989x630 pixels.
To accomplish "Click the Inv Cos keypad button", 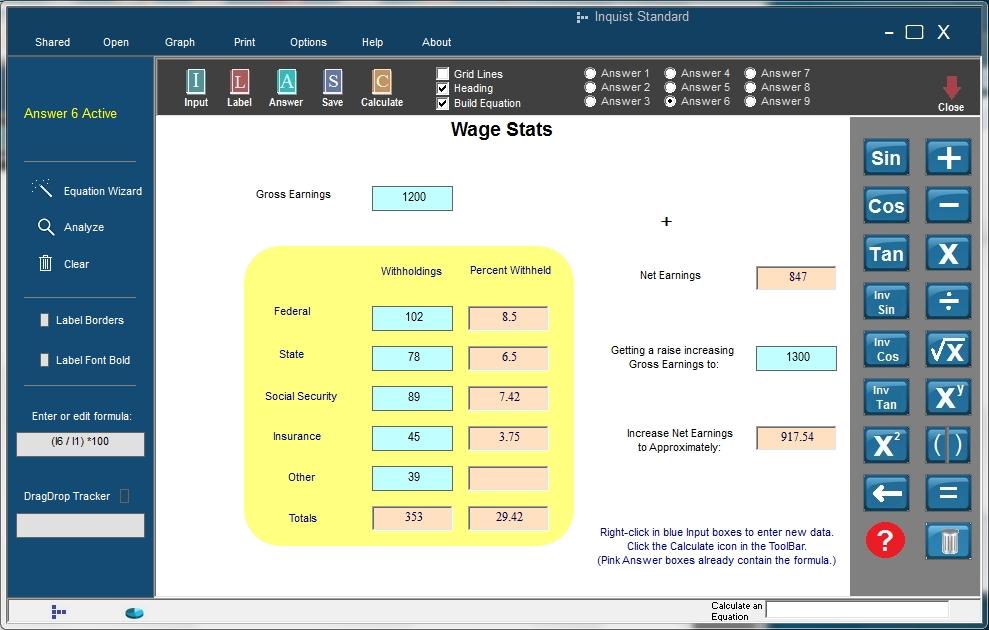I will coord(886,349).
